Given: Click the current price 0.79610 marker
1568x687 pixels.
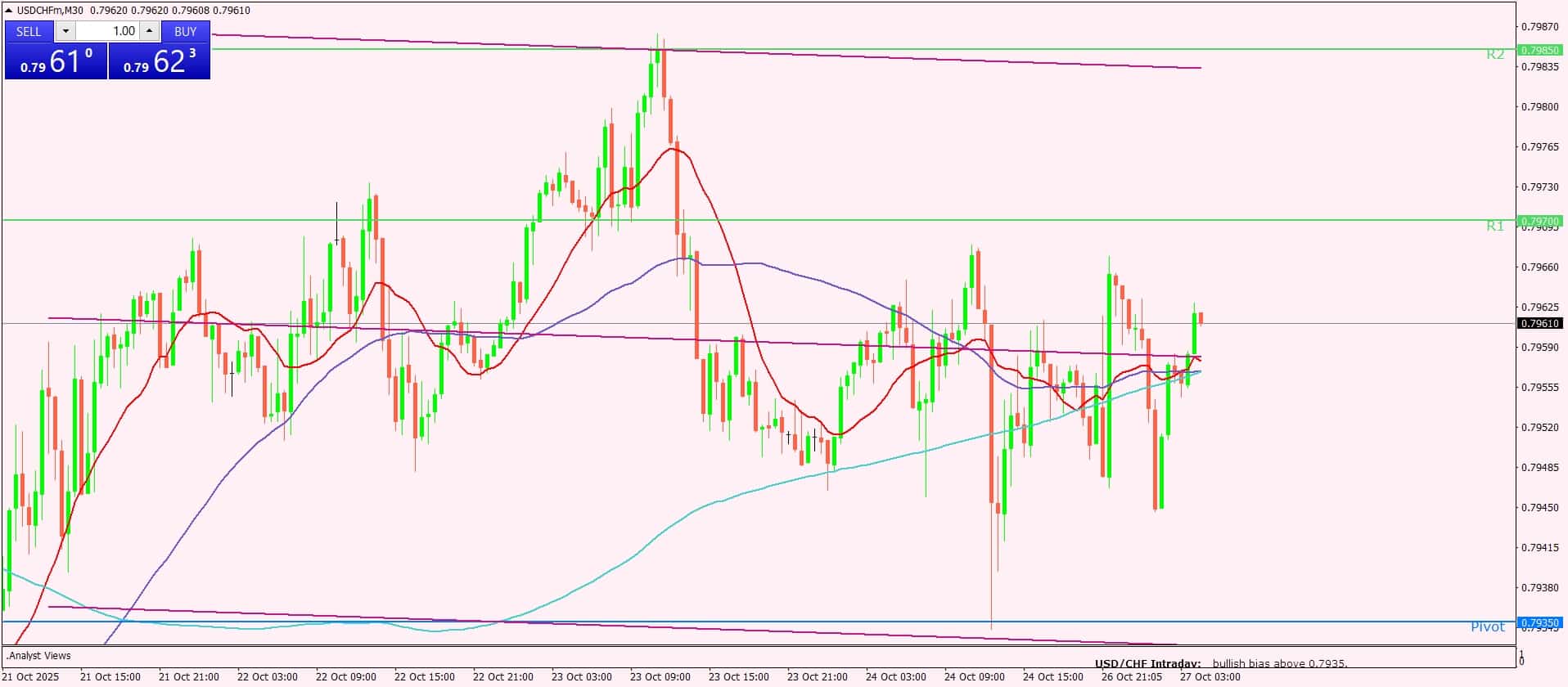Looking at the screenshot, I should 1539,324.
